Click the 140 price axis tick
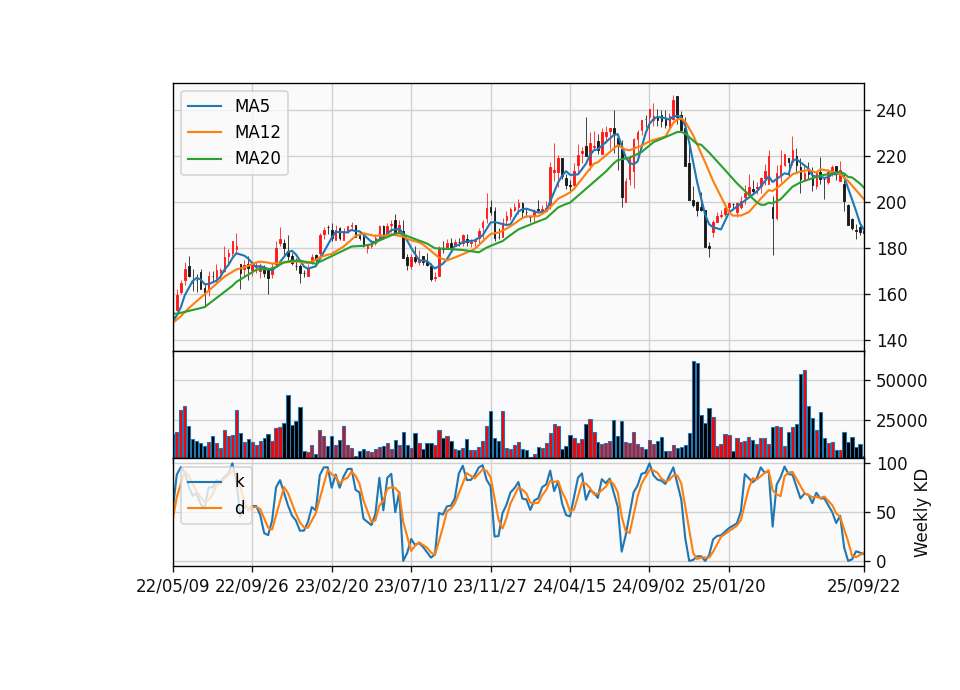Viewport: 960px width, 690px height. tap(891, 340)
